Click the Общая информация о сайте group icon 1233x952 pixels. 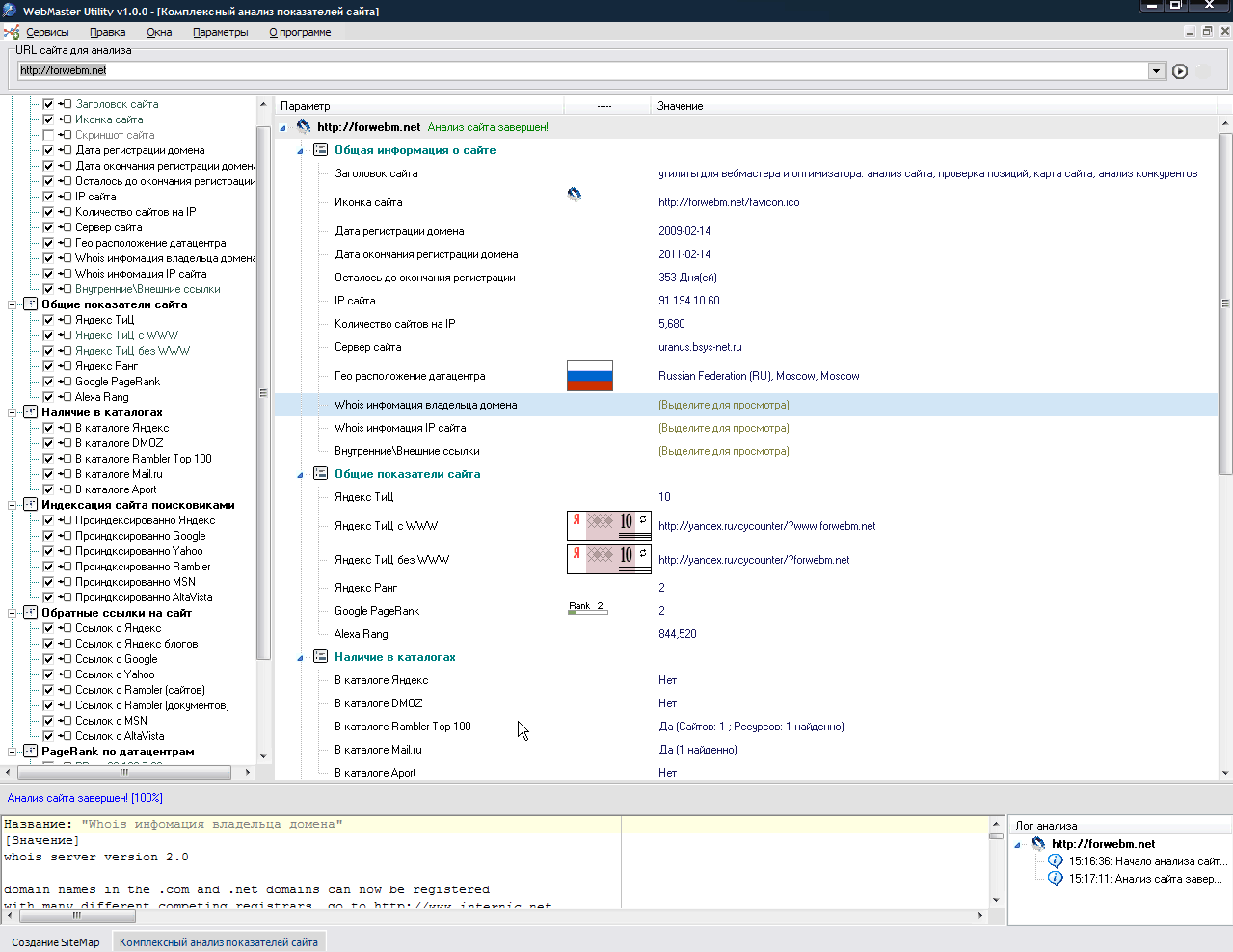(321, 150)
